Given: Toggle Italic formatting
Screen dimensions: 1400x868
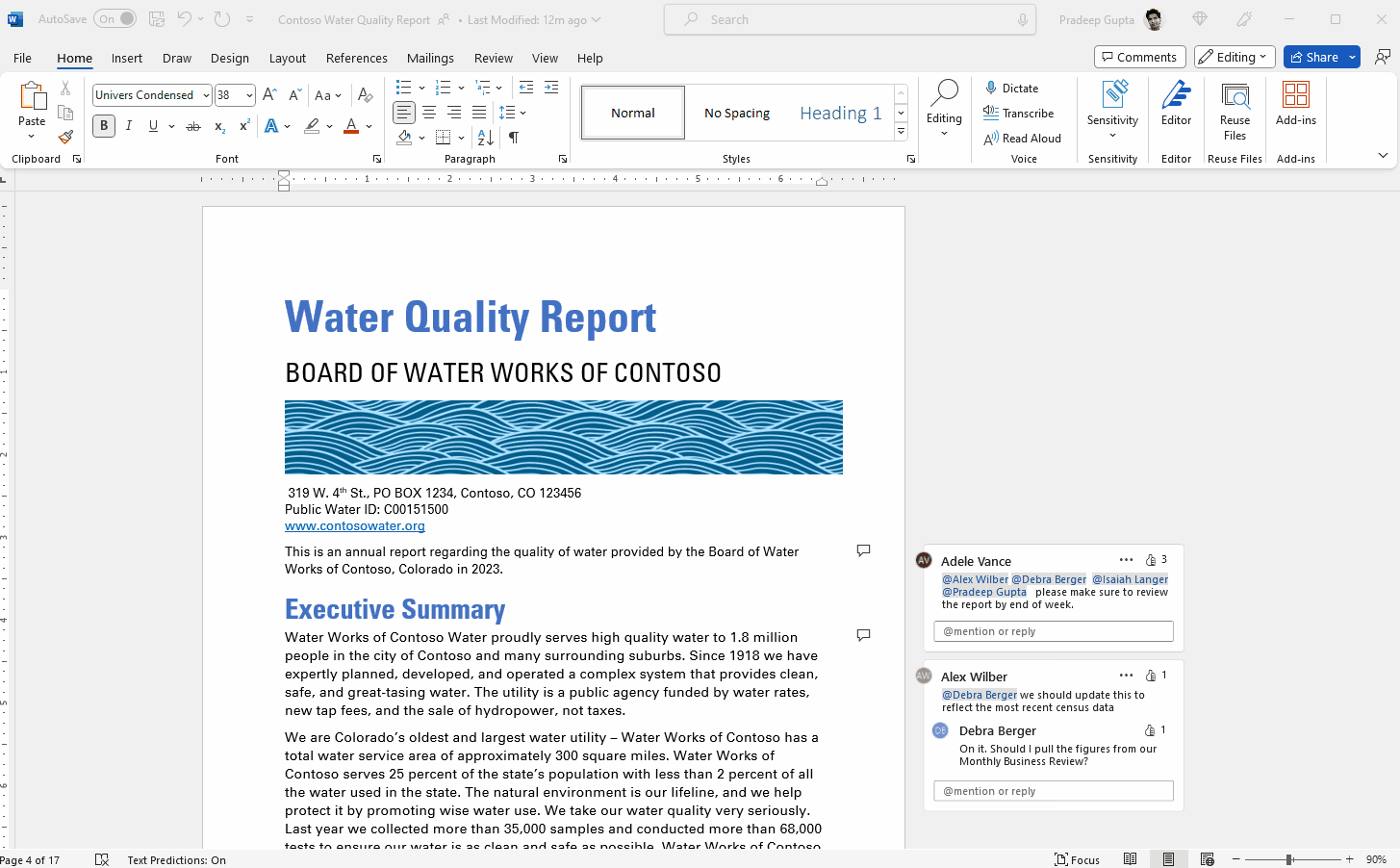Looking at the screenshot, I should coord(129,126).
